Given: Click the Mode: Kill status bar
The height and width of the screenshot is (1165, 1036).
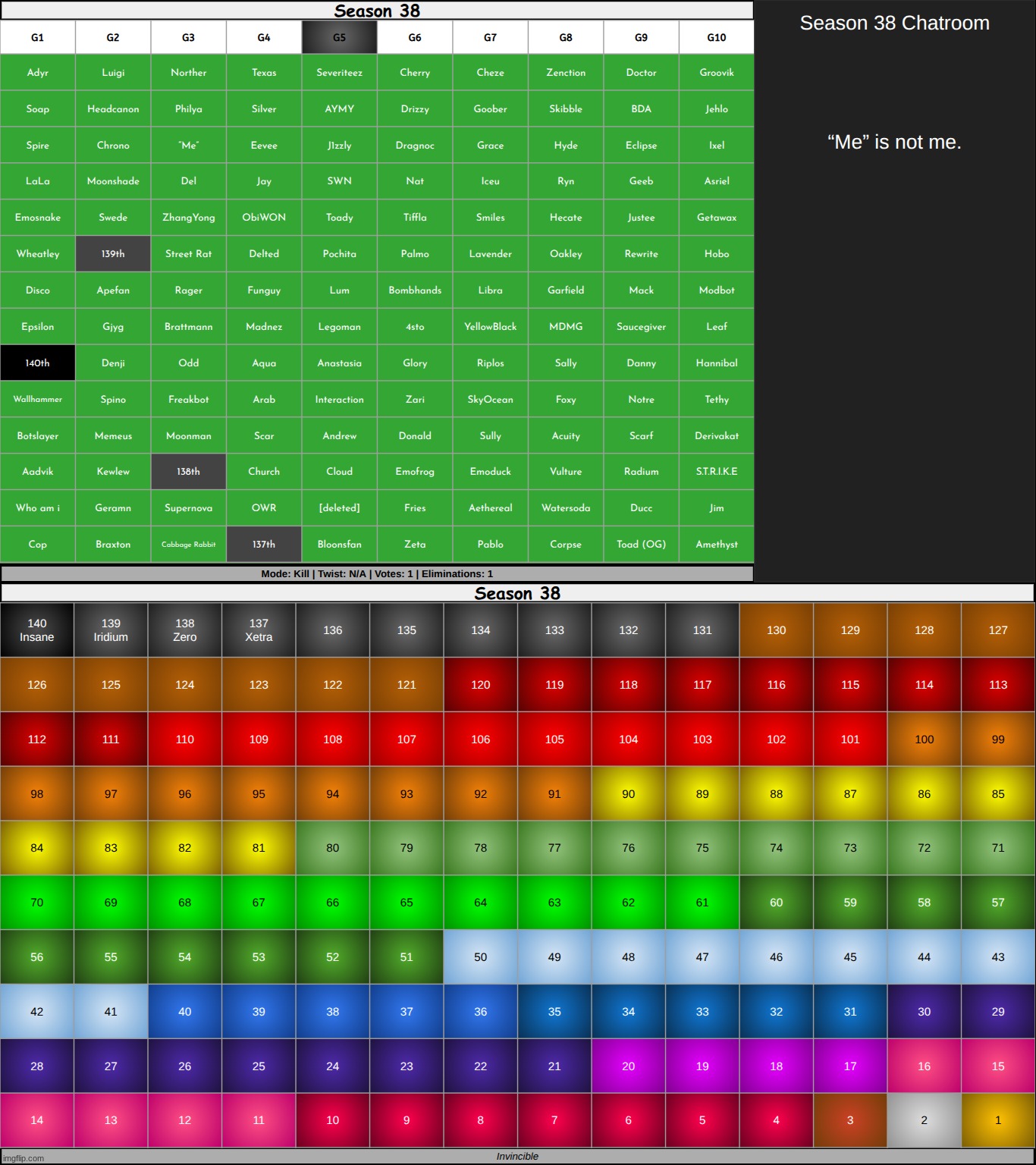Looking at the screenshot, I should [x=377, y=574].
